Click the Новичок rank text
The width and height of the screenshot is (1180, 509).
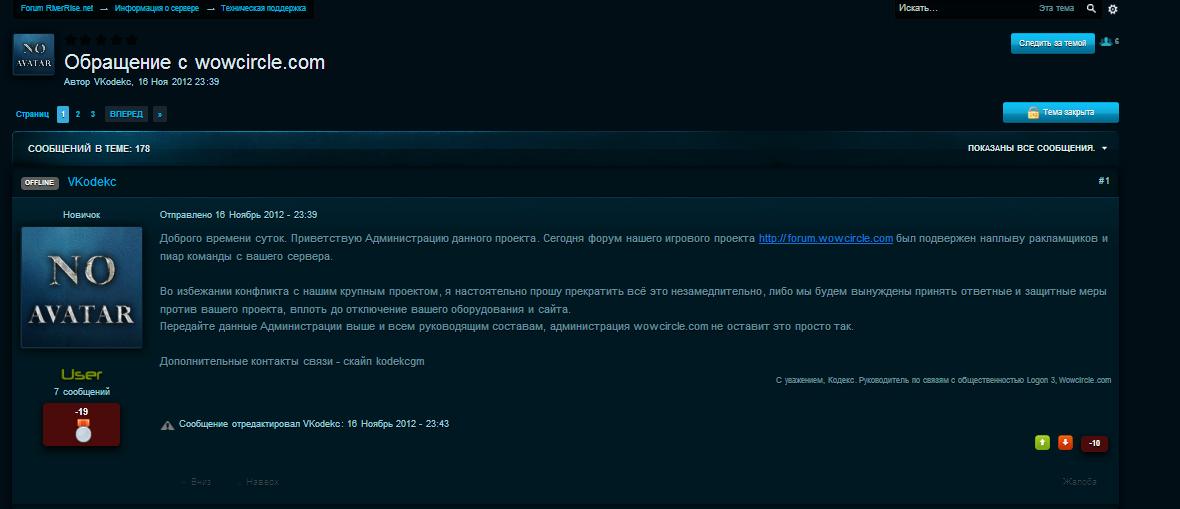click(x=81, y=215)
